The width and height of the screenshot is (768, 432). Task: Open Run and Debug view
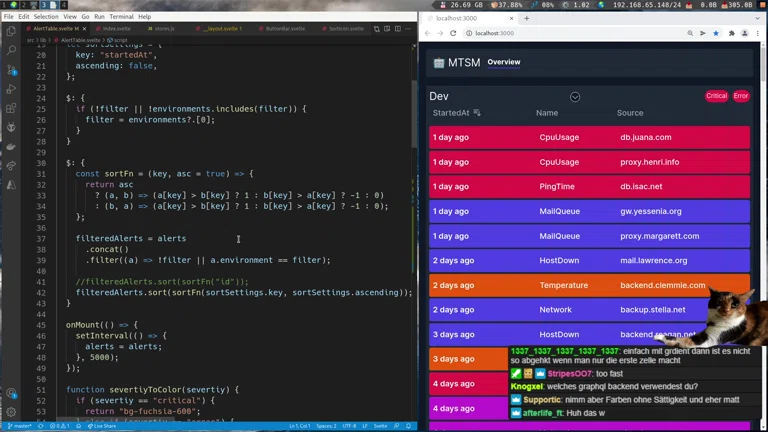11,89
